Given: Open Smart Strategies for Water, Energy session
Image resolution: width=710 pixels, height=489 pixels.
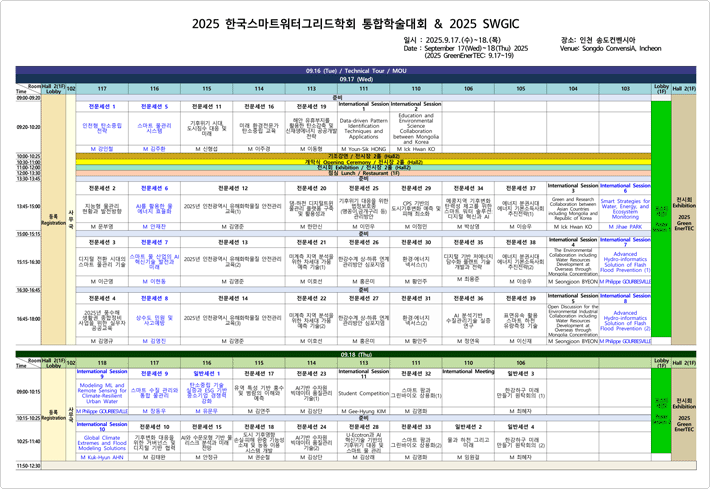Looking at the screenshot, I should [625, 208].
